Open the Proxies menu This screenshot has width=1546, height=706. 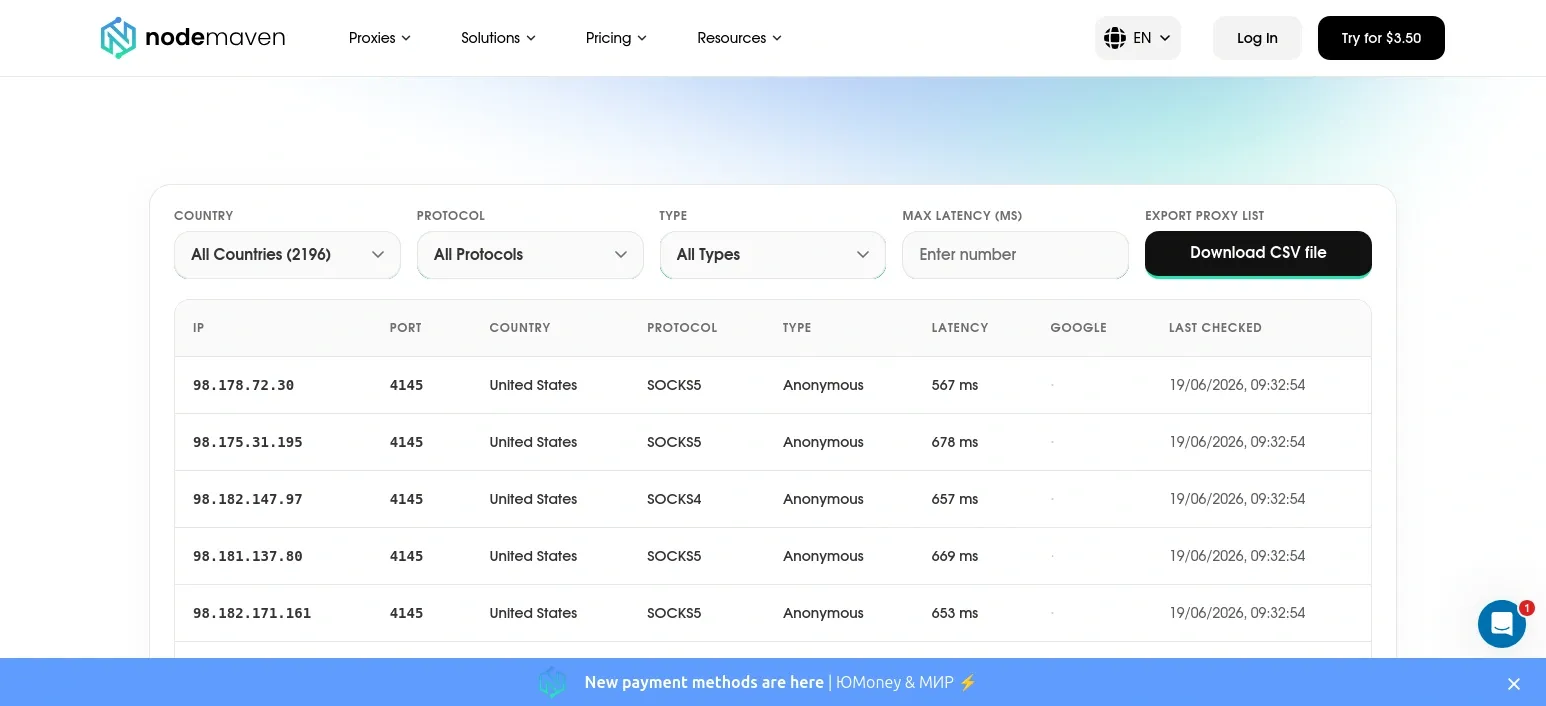click(x=380, y=38)
